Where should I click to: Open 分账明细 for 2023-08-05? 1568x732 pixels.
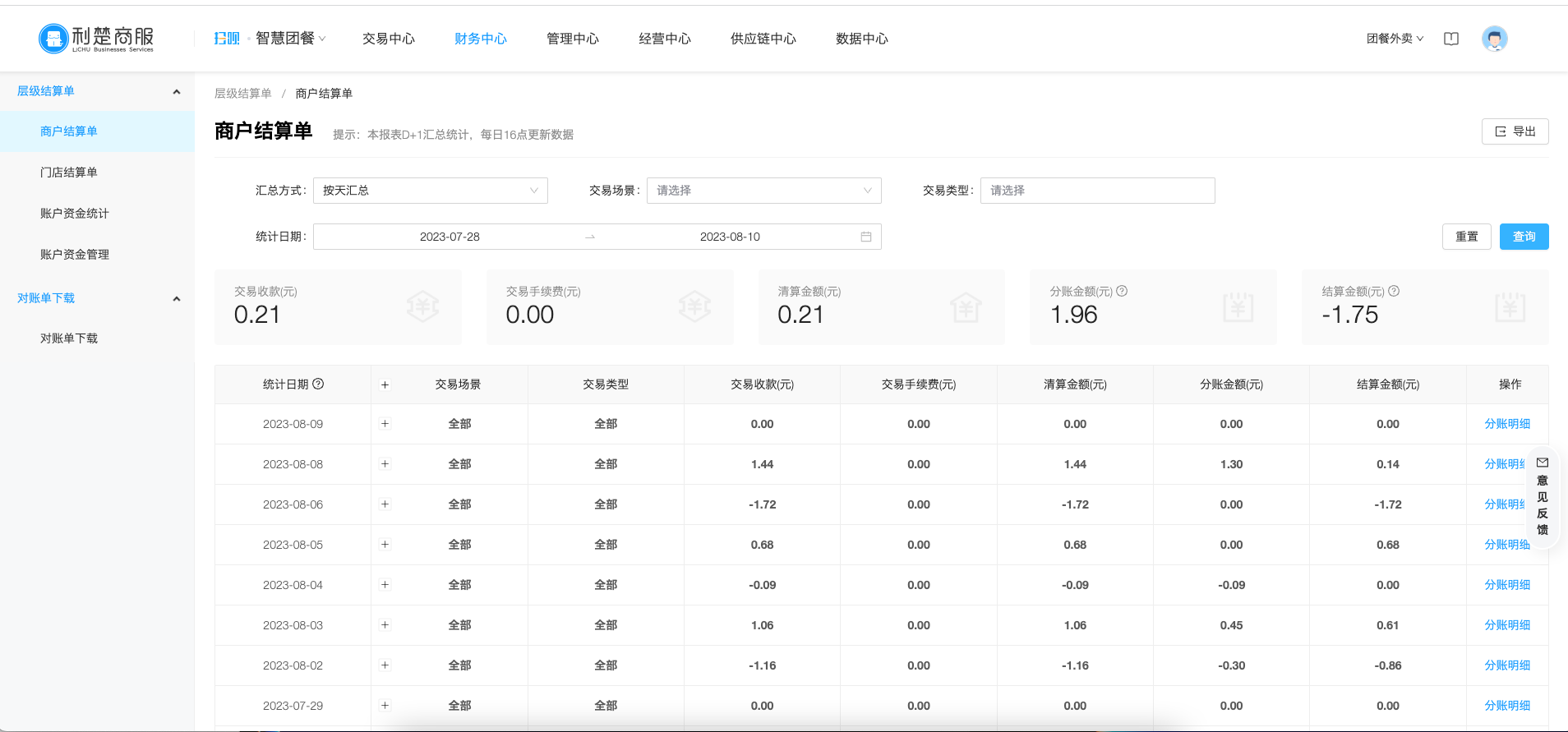[x=1506, y=545]
